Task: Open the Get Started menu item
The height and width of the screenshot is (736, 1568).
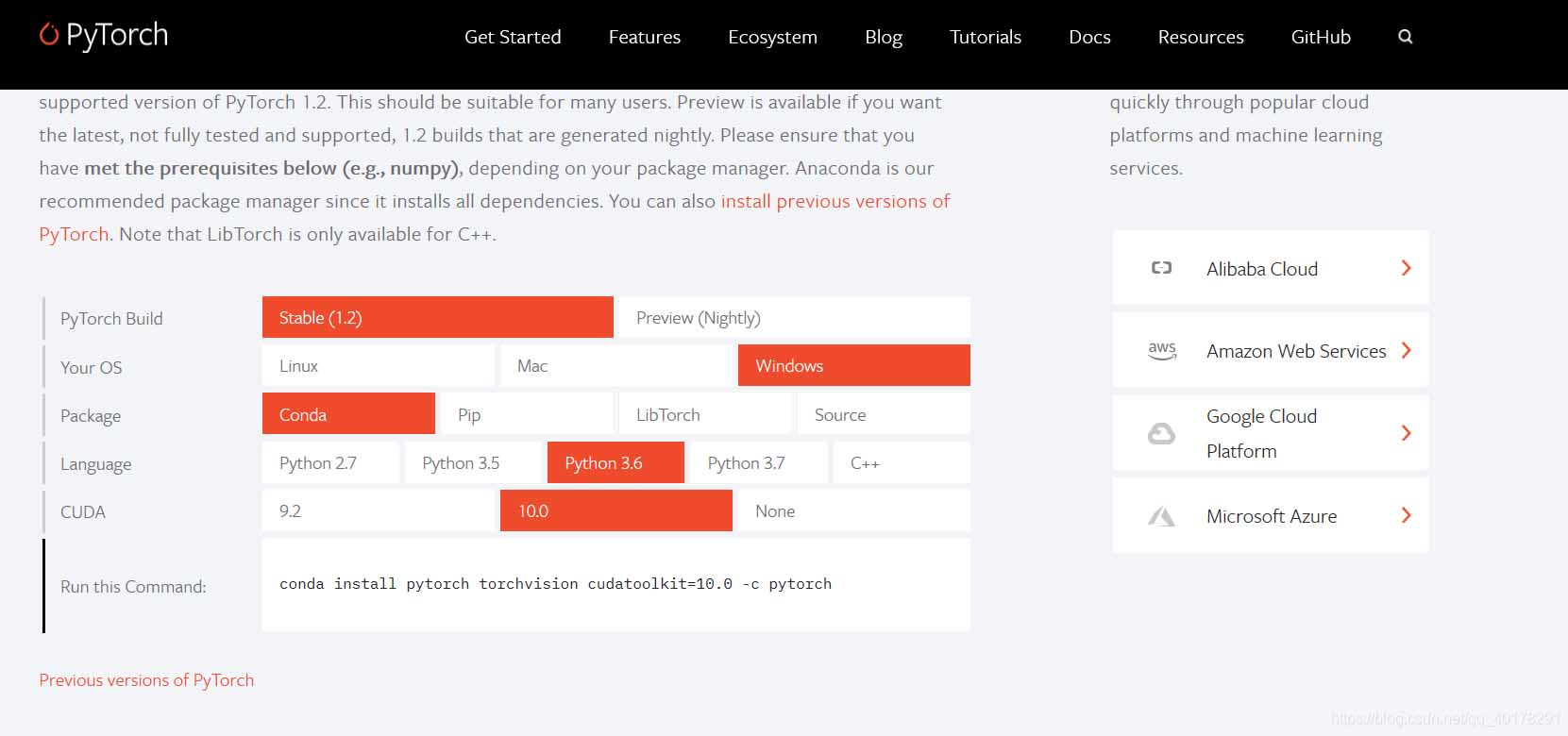Action: (513, 37)
